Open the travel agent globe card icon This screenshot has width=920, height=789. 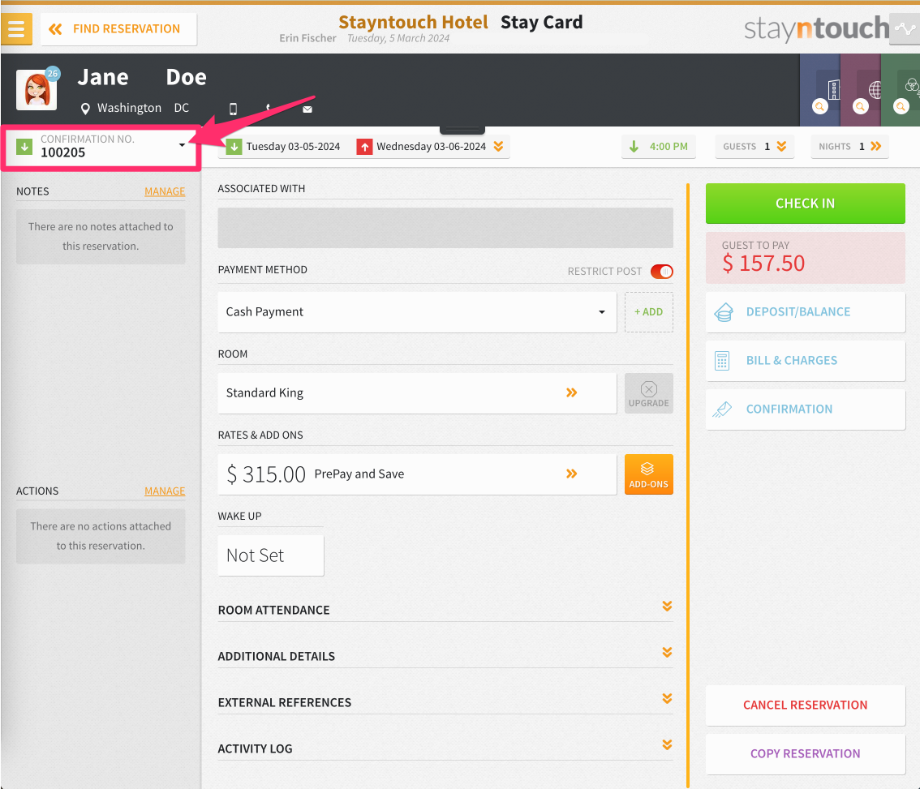coord(875,90)
